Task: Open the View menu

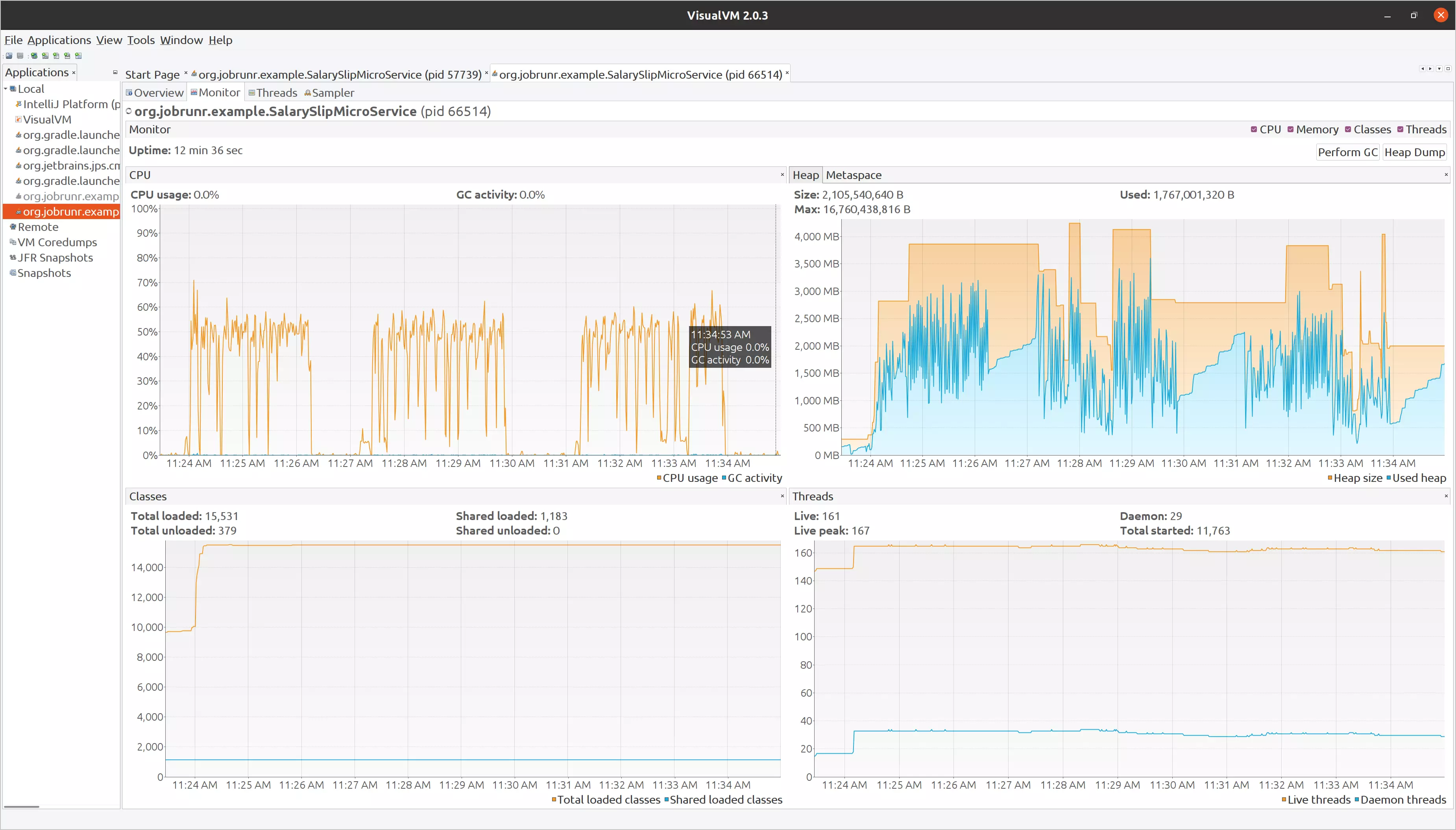Action: (109, 40)
